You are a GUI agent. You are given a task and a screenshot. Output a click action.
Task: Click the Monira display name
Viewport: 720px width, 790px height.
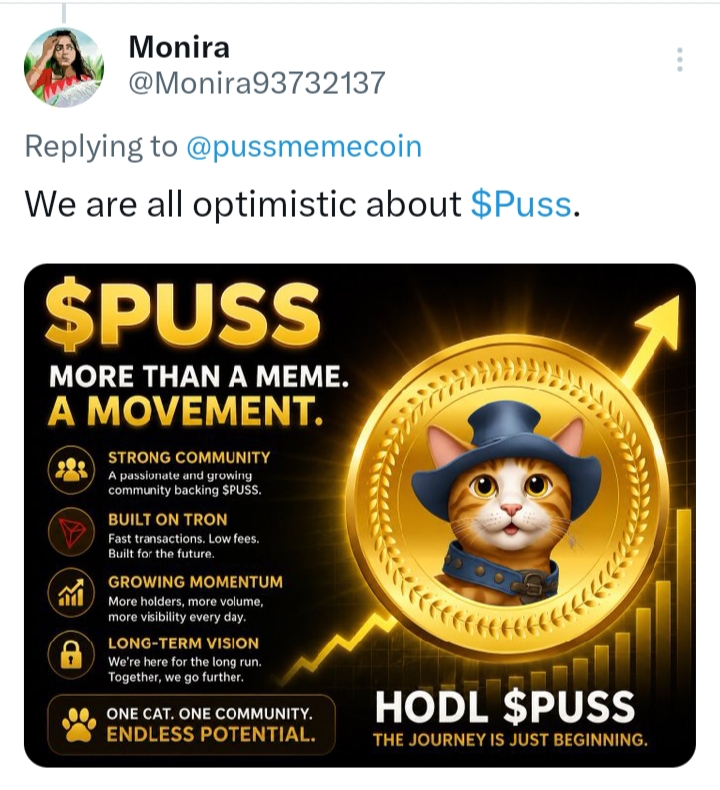[179, 47]
